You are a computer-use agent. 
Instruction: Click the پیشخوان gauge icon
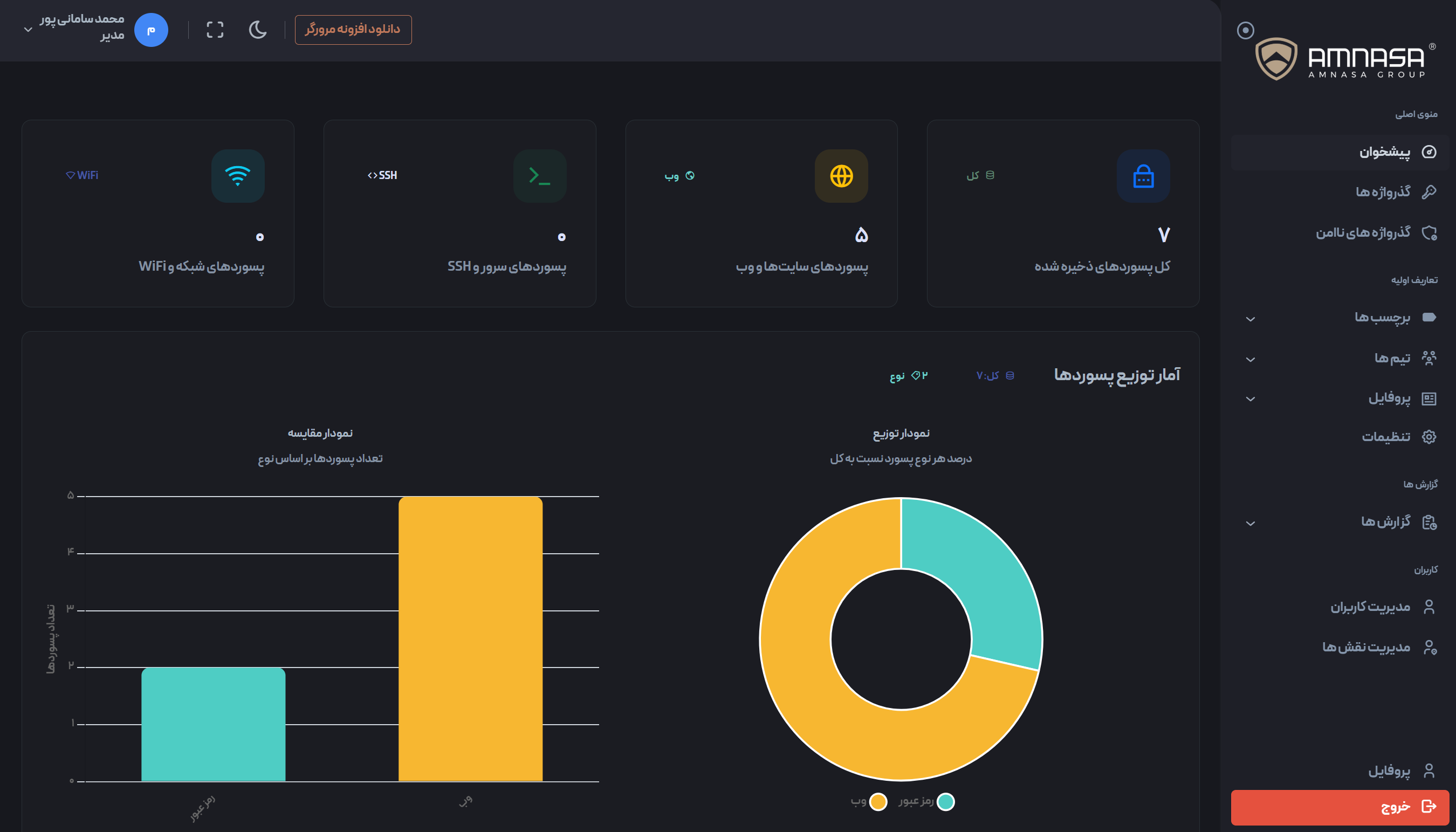click(x=1428, y=152)
